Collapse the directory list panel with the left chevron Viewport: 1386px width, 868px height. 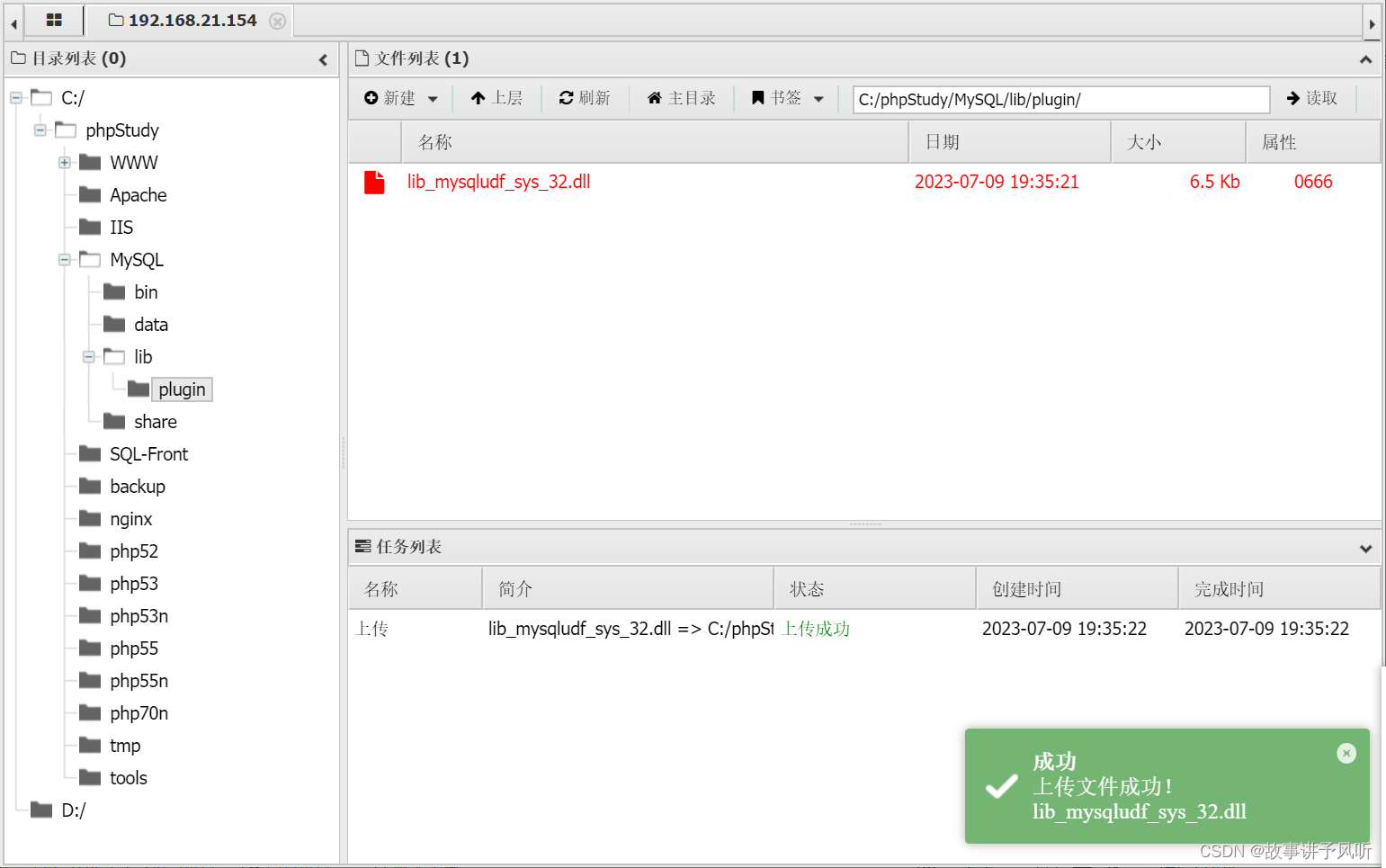pos(323,59)
